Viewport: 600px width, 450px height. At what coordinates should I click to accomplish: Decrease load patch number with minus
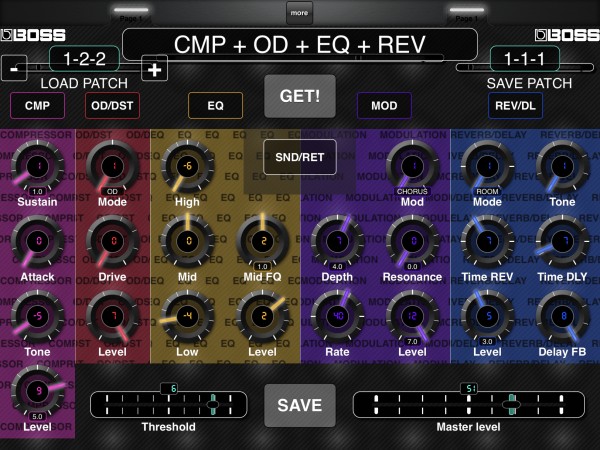(14, 68)
